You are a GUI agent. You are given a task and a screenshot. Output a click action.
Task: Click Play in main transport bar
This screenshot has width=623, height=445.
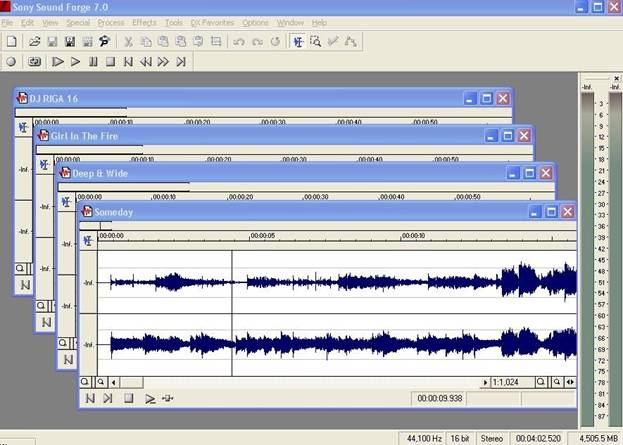click(x=75, y=62)
